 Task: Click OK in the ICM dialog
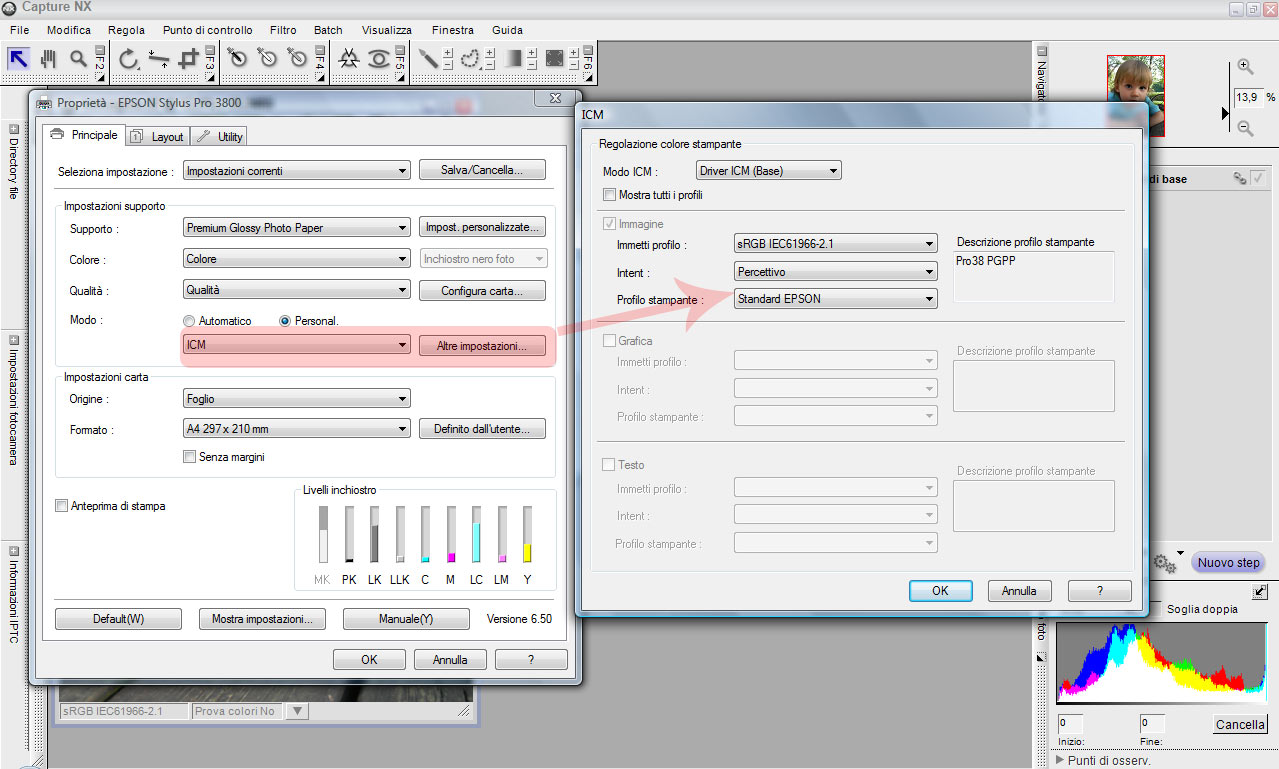(x=940, y=591)
